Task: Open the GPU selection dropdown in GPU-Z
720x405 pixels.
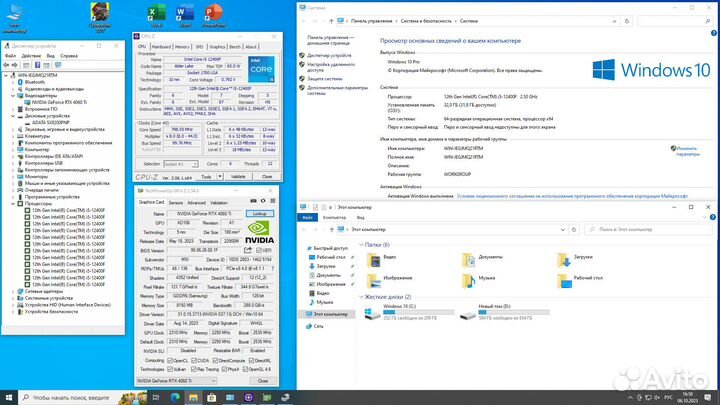Action: (x=176, y=381)
